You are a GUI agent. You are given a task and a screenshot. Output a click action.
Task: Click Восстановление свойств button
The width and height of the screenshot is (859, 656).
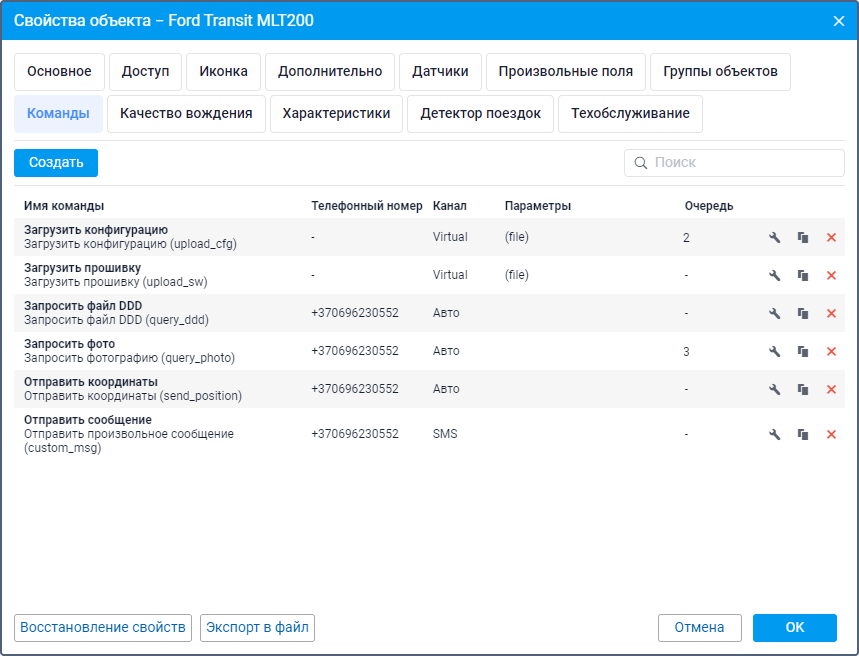pos(103,628)
